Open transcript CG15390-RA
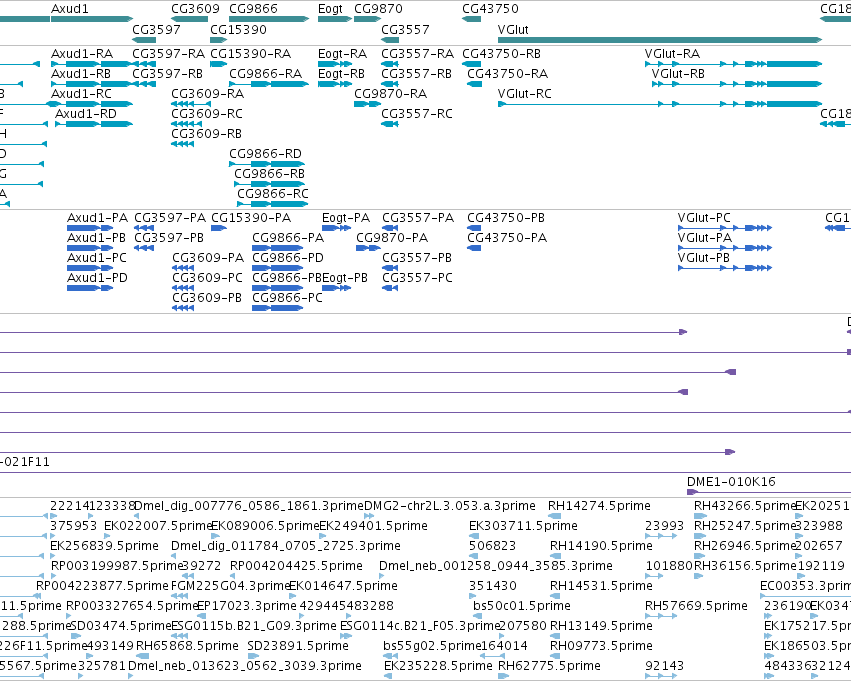This screenshot has height=681, width=851. [250, 54]
